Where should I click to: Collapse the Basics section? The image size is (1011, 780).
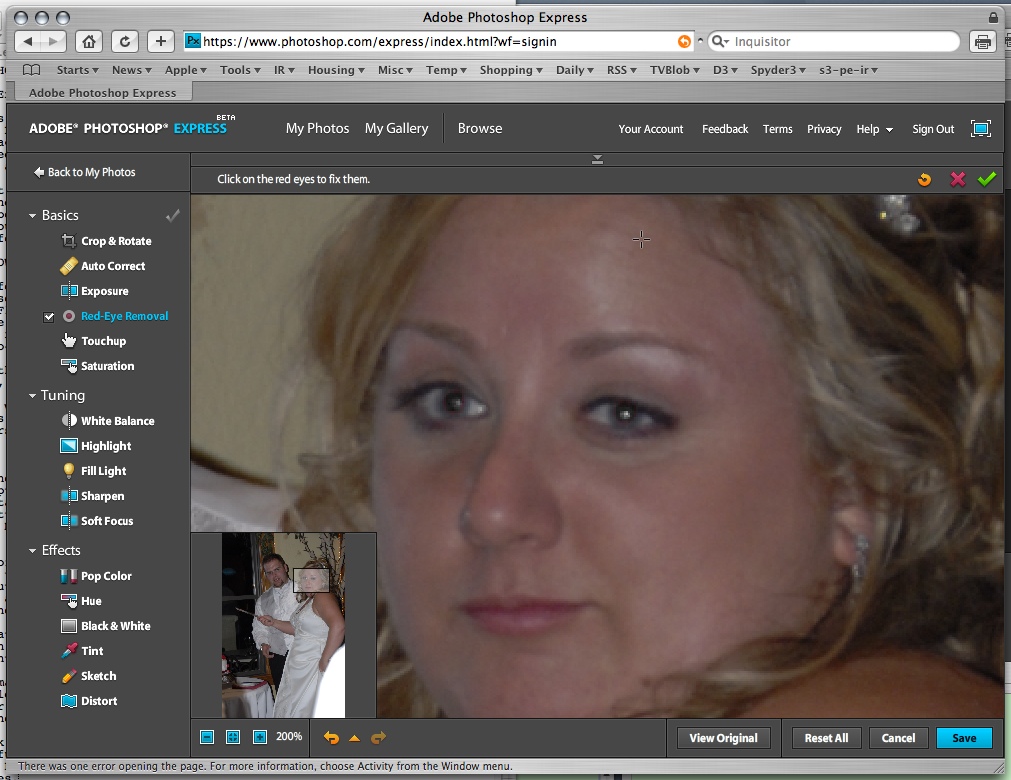click(x=33, y=216)
